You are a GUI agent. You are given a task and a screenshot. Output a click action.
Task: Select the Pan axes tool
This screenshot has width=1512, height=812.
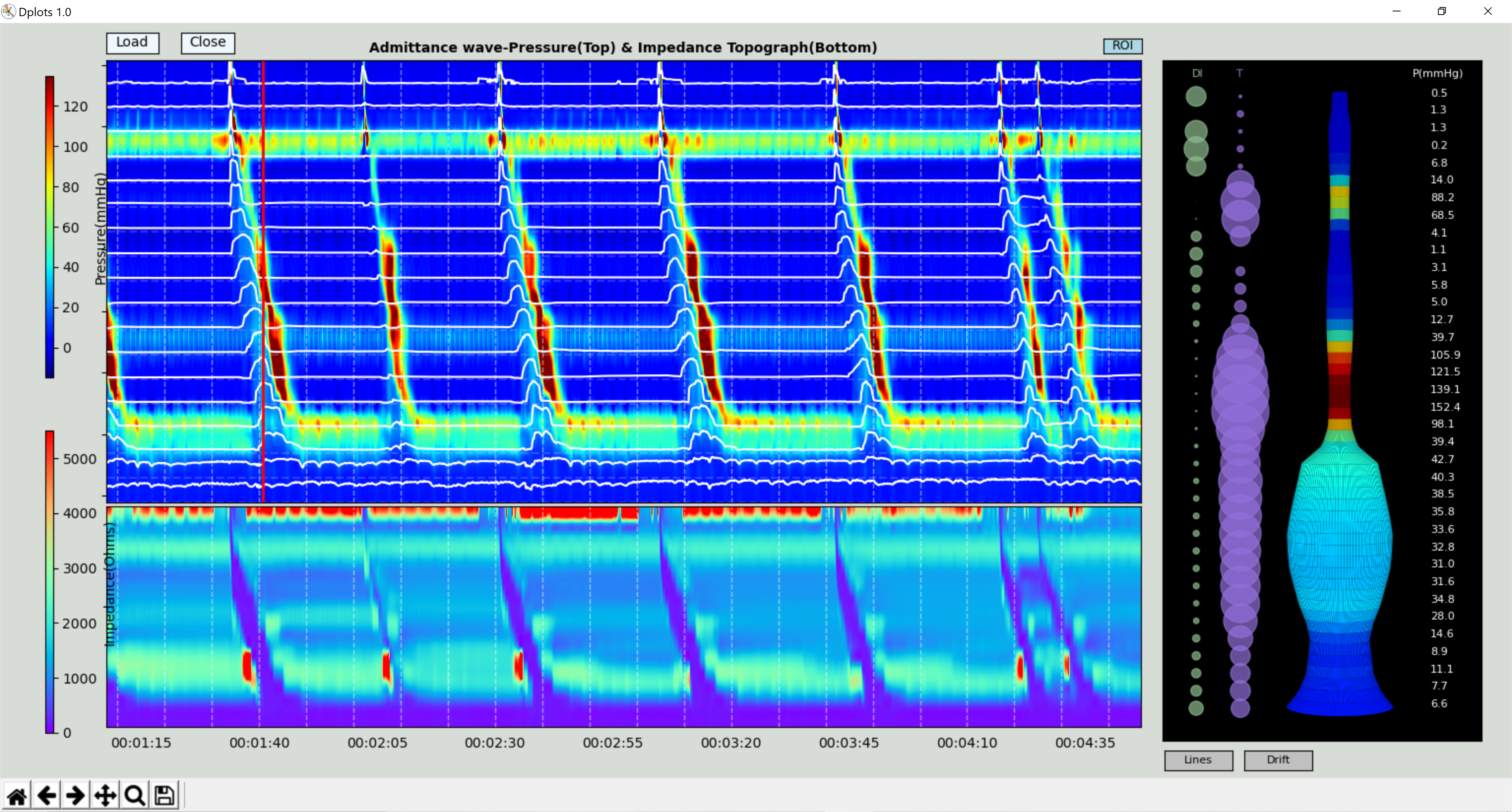click(105, 796)
